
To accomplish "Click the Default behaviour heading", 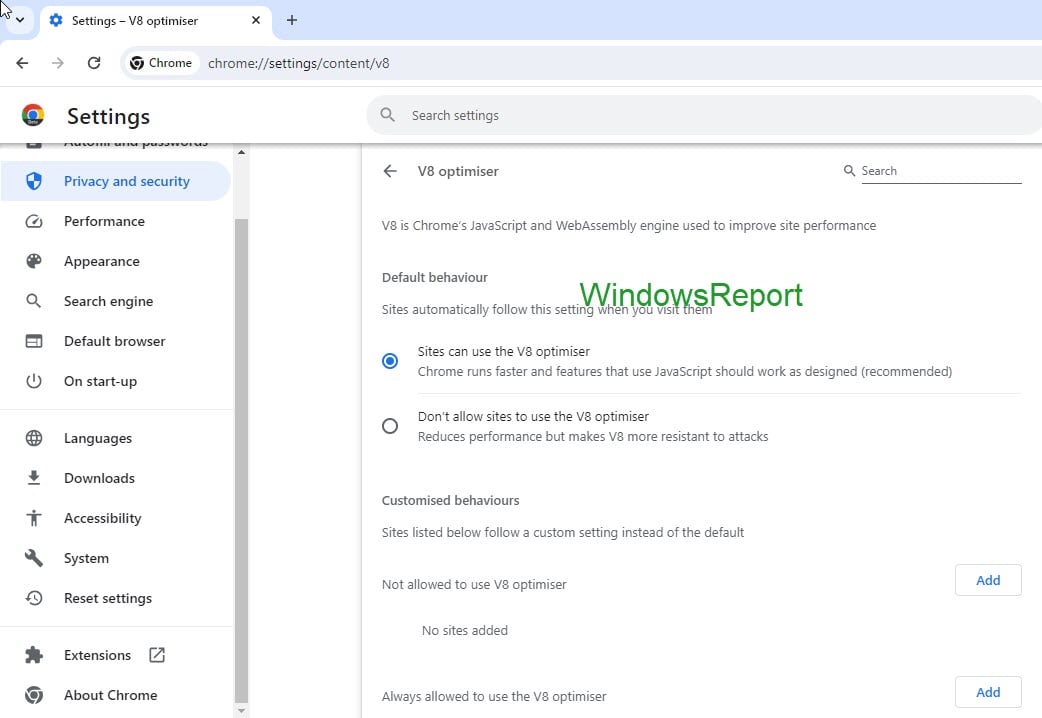I will click(x=435, y=277).
